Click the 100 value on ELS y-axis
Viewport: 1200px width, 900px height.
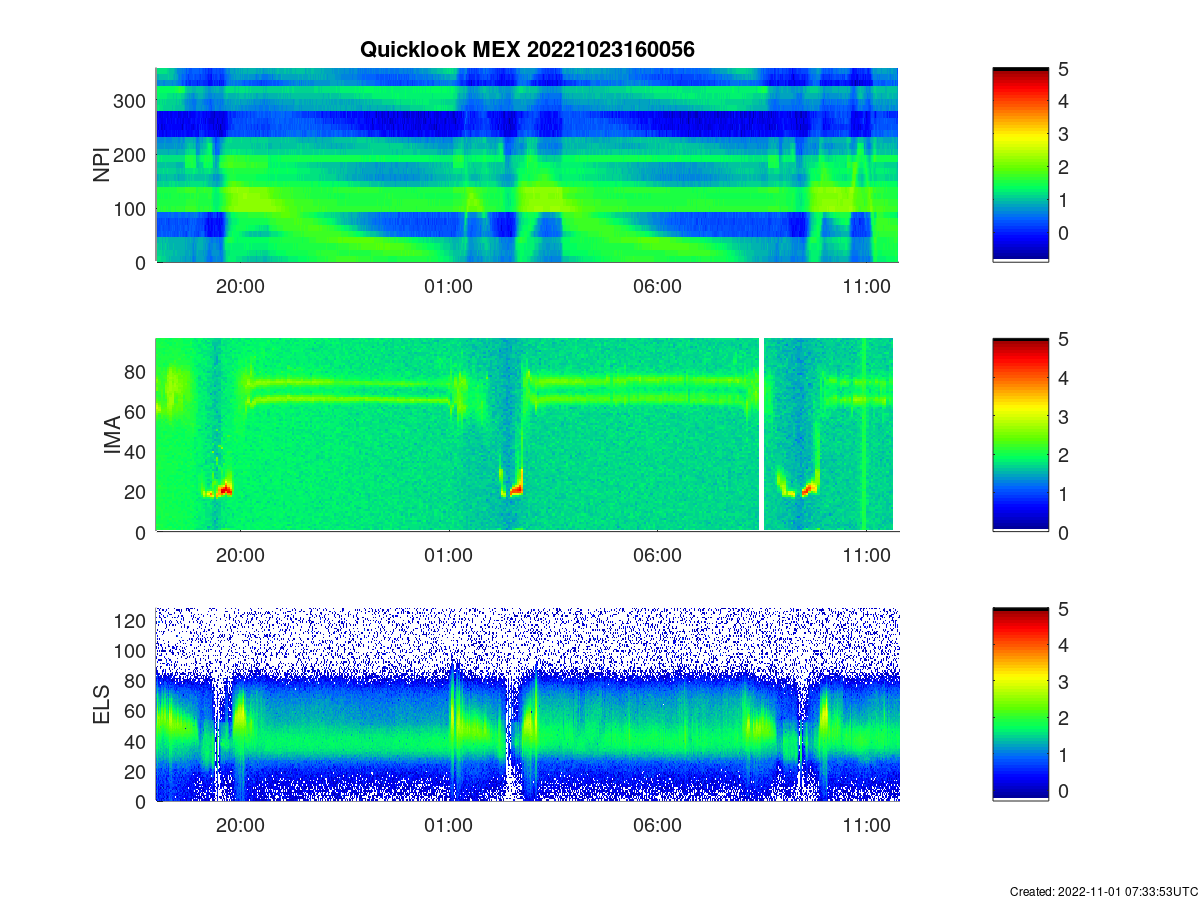(131, 651)
